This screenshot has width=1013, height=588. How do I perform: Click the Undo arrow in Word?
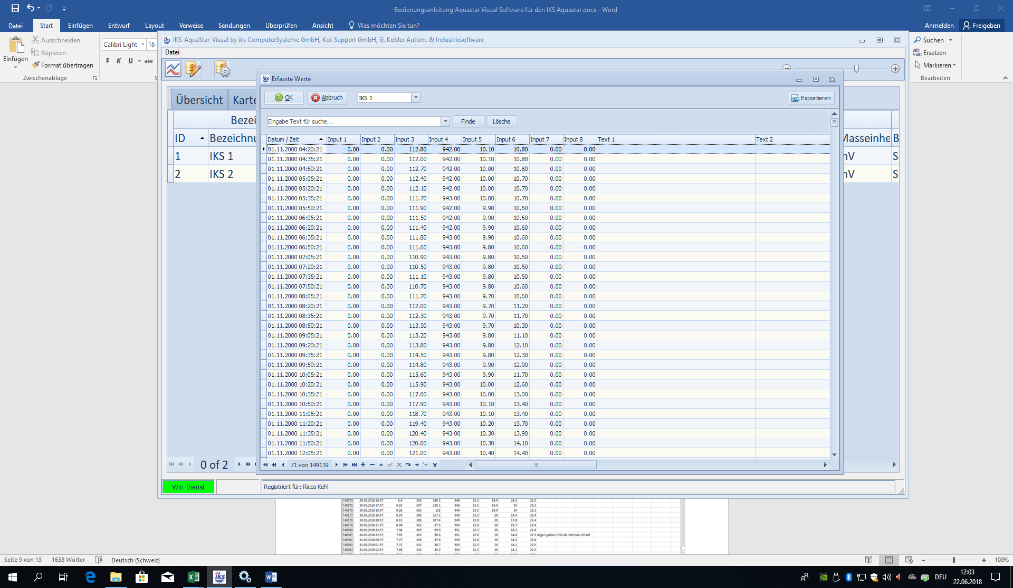31,8
